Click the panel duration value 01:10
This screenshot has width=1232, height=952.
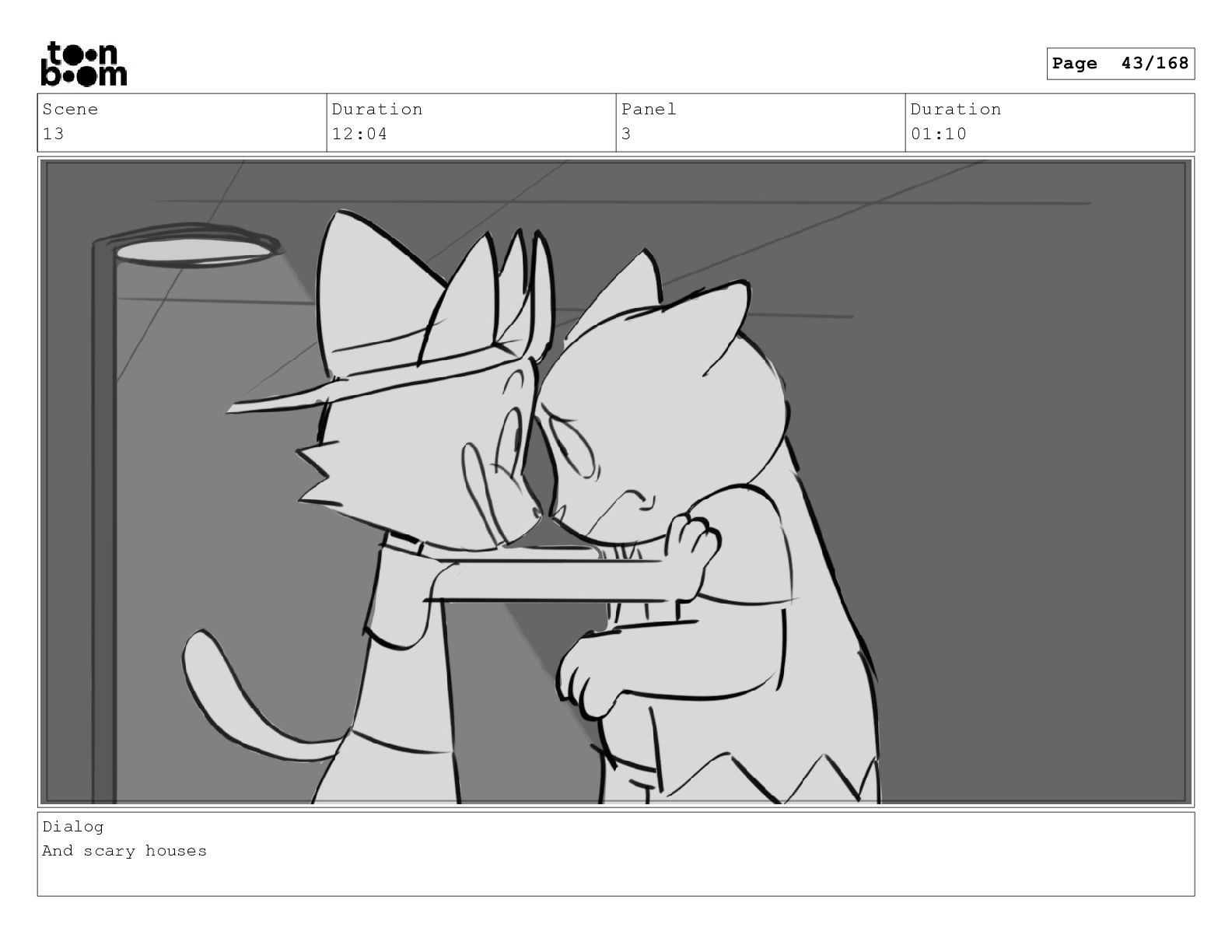[x=939, y=134]
